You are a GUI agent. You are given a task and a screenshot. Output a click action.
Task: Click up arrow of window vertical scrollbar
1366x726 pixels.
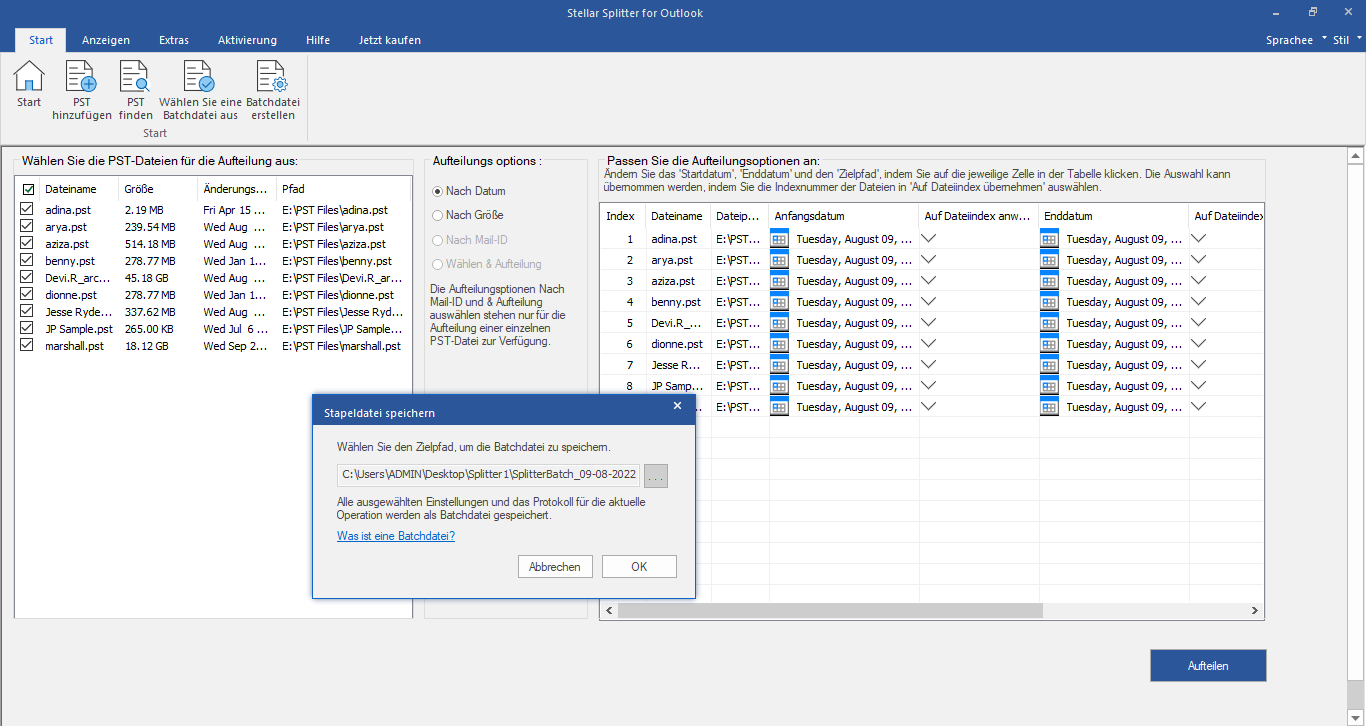click(1356, 156)
